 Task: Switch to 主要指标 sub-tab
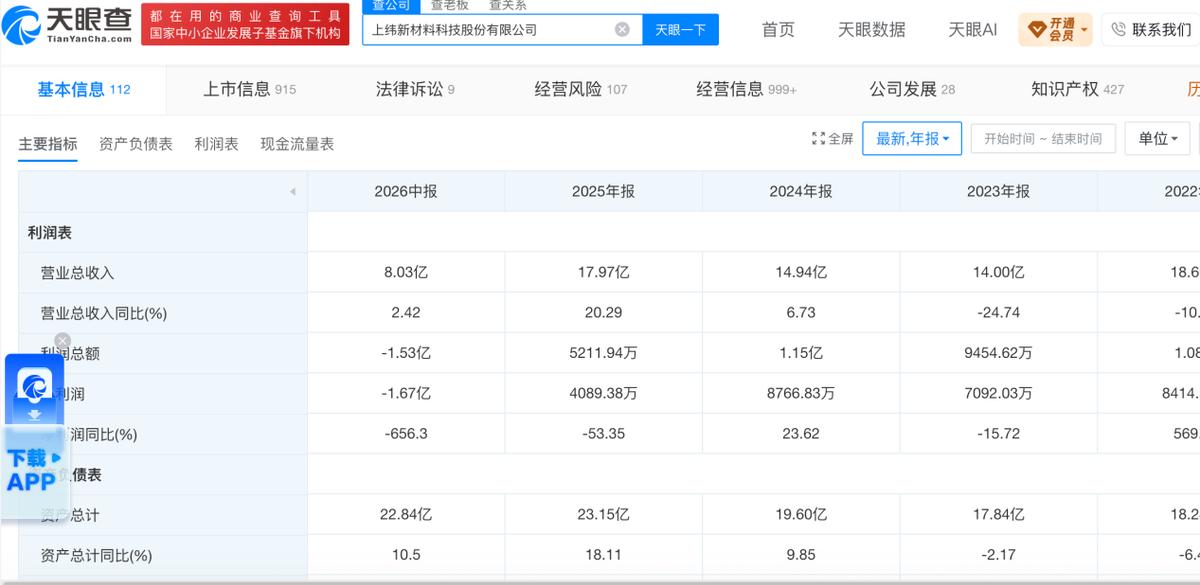pos(48,144)
